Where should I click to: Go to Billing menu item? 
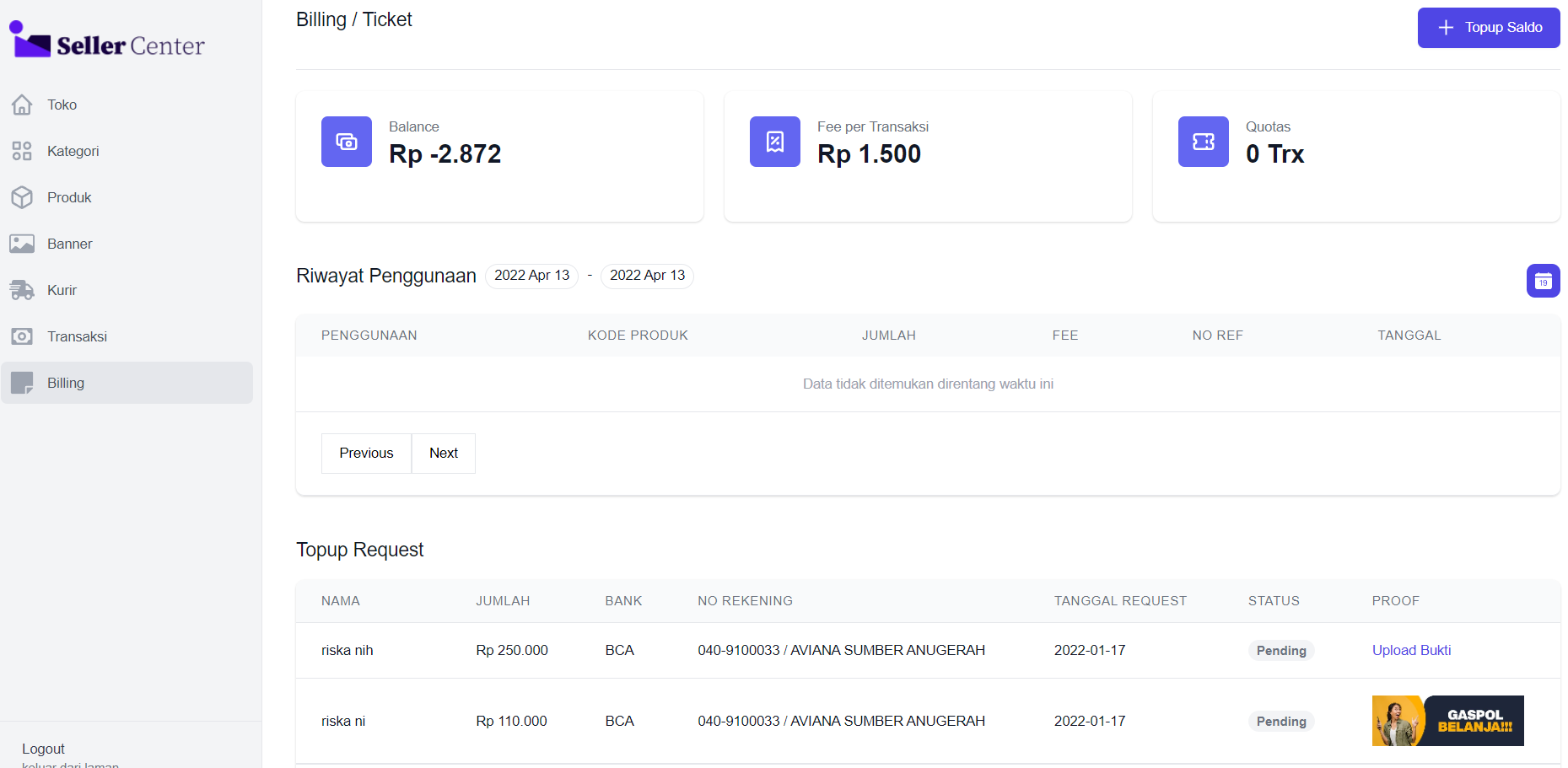(66, 383)
